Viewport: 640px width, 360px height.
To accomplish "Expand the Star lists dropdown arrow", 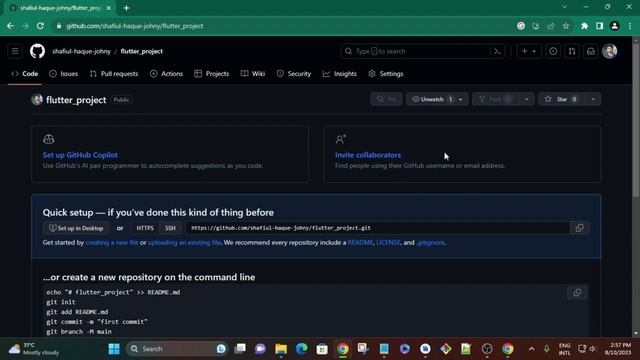I will [x=593, y=99].
